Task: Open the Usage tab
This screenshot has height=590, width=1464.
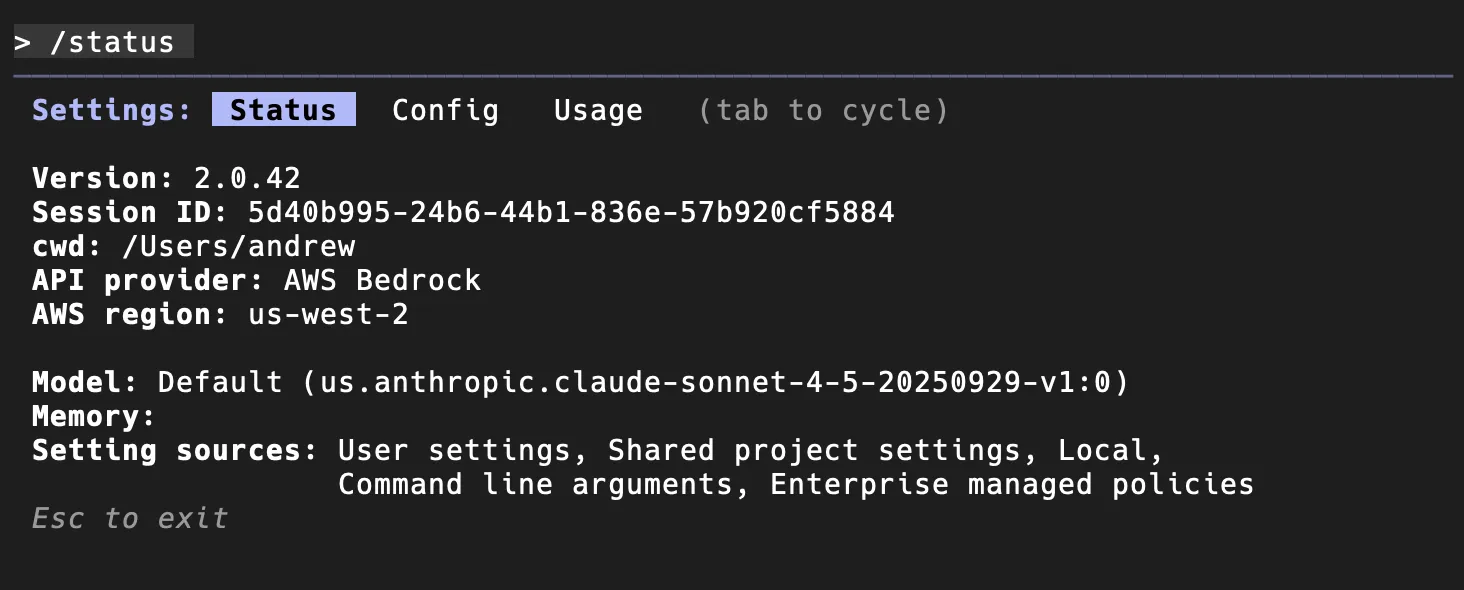Action: click(597, 110)
